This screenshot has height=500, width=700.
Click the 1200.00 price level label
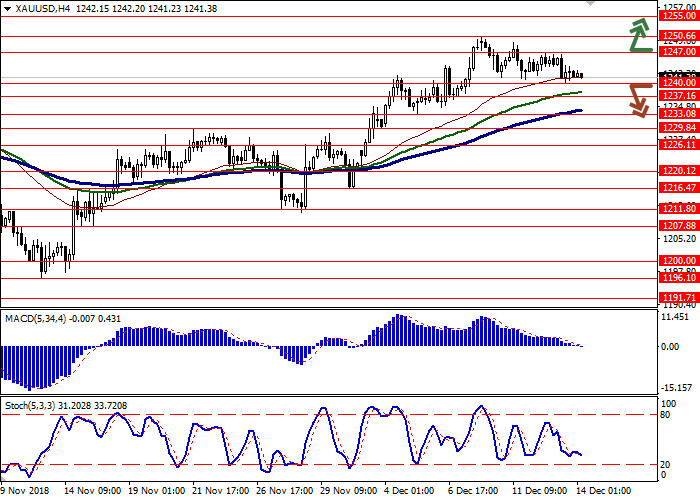coord(678,260)
